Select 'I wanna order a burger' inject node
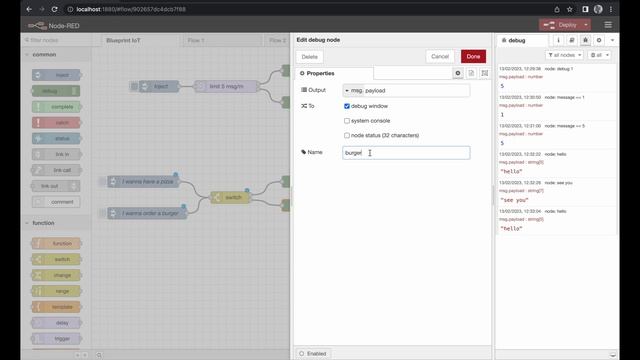The image size is (640, 360). [x=147, y=213]
